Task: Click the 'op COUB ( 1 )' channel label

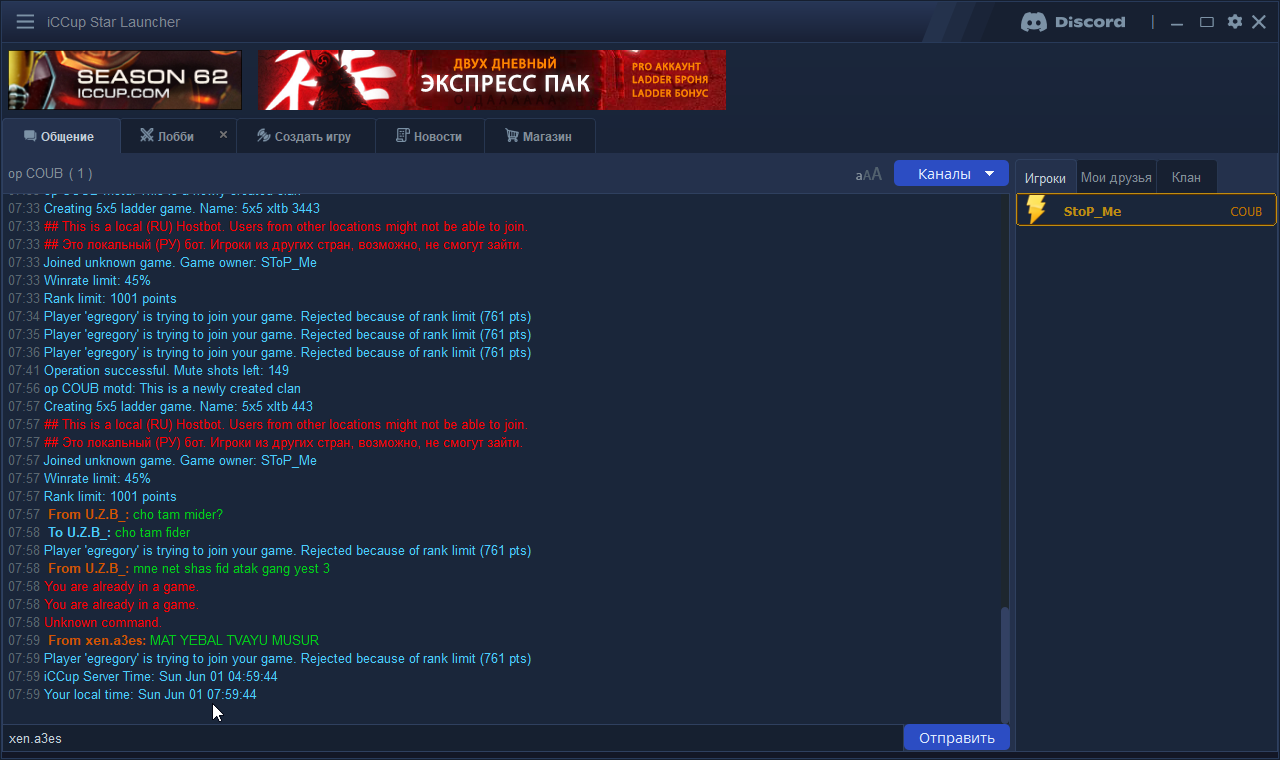Action: [x=50, y=173]
